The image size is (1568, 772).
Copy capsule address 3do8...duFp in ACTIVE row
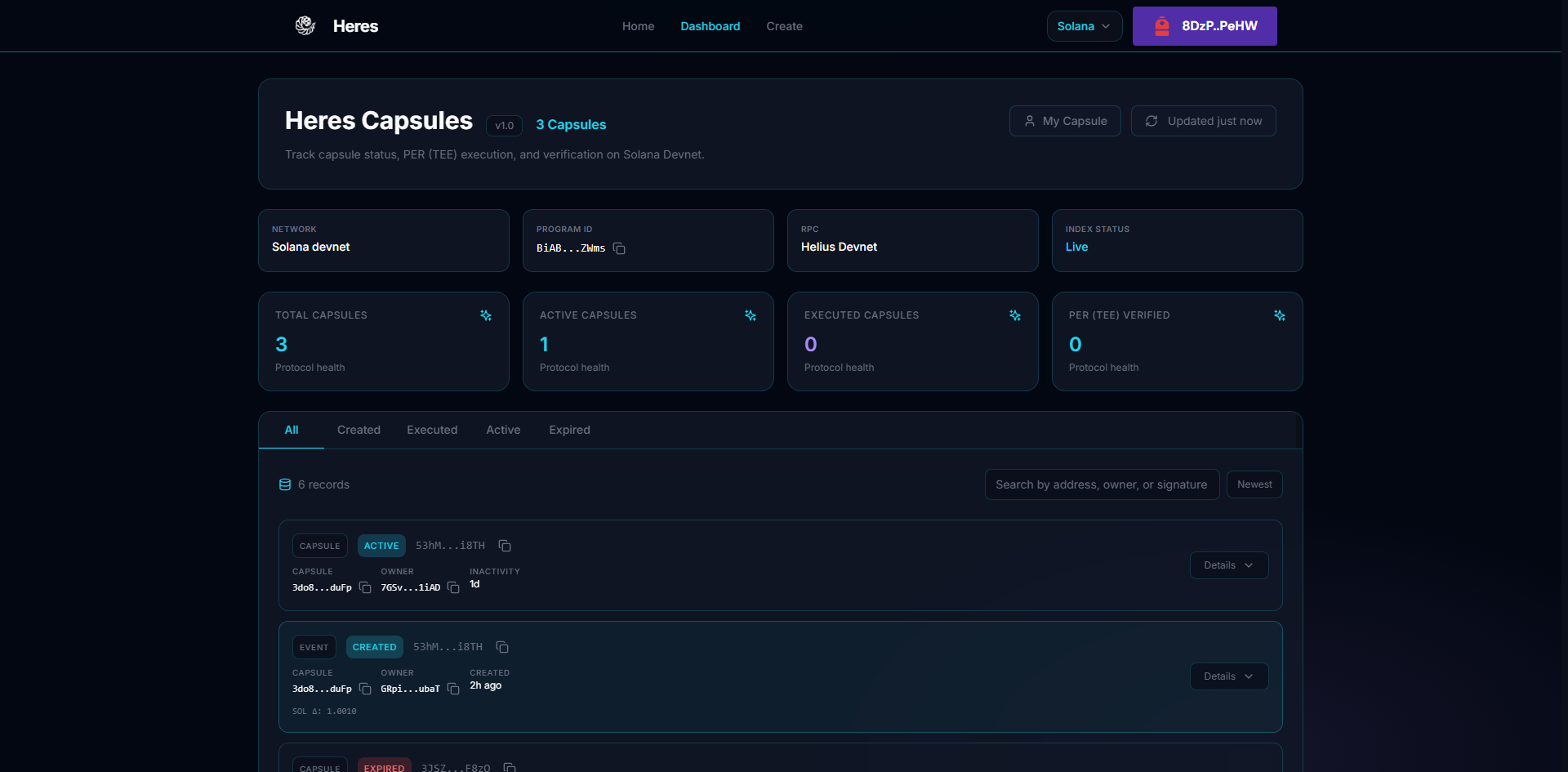tap(365, 587)
